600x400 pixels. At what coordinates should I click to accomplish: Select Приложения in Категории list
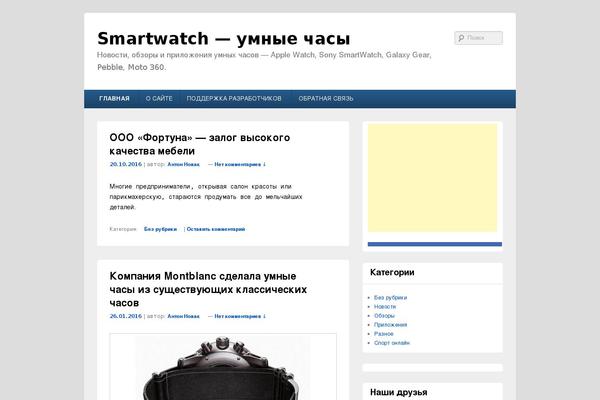pos(390,325)
